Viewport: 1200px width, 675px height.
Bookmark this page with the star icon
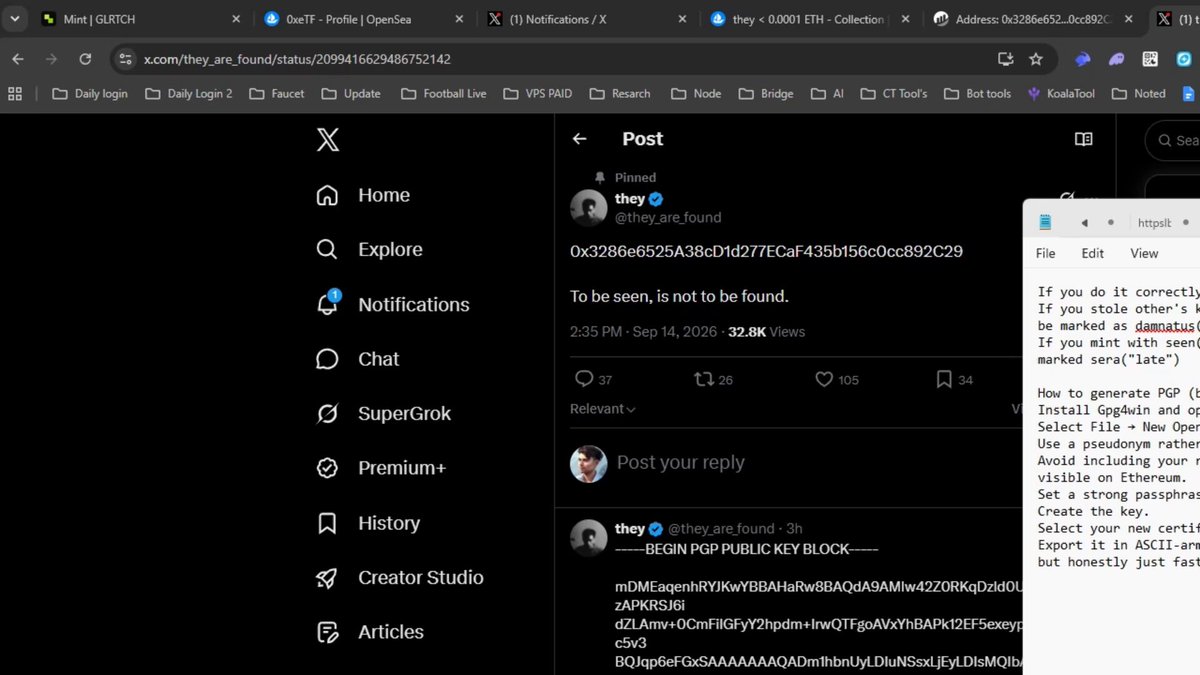(1036, 59)
